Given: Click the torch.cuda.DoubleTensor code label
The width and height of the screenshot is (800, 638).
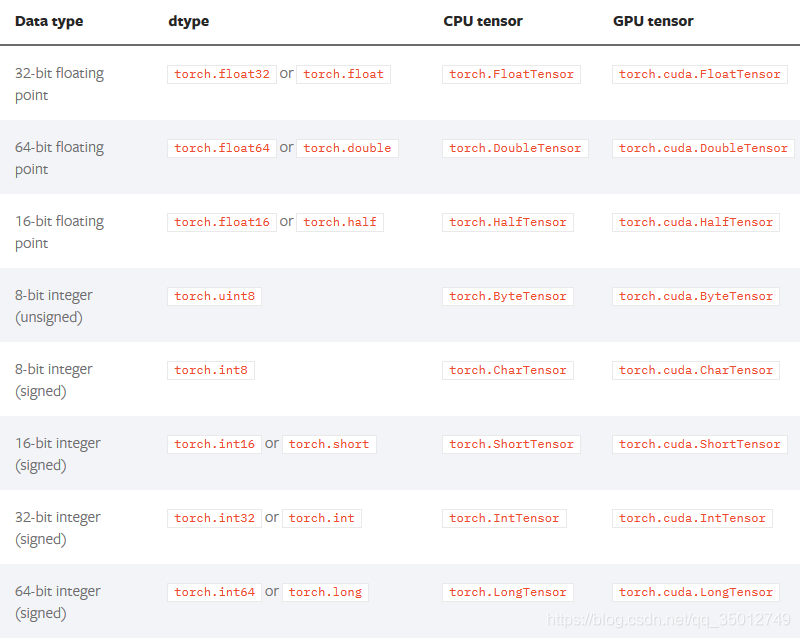Looking at the screenshot, I should pos(703,149).
